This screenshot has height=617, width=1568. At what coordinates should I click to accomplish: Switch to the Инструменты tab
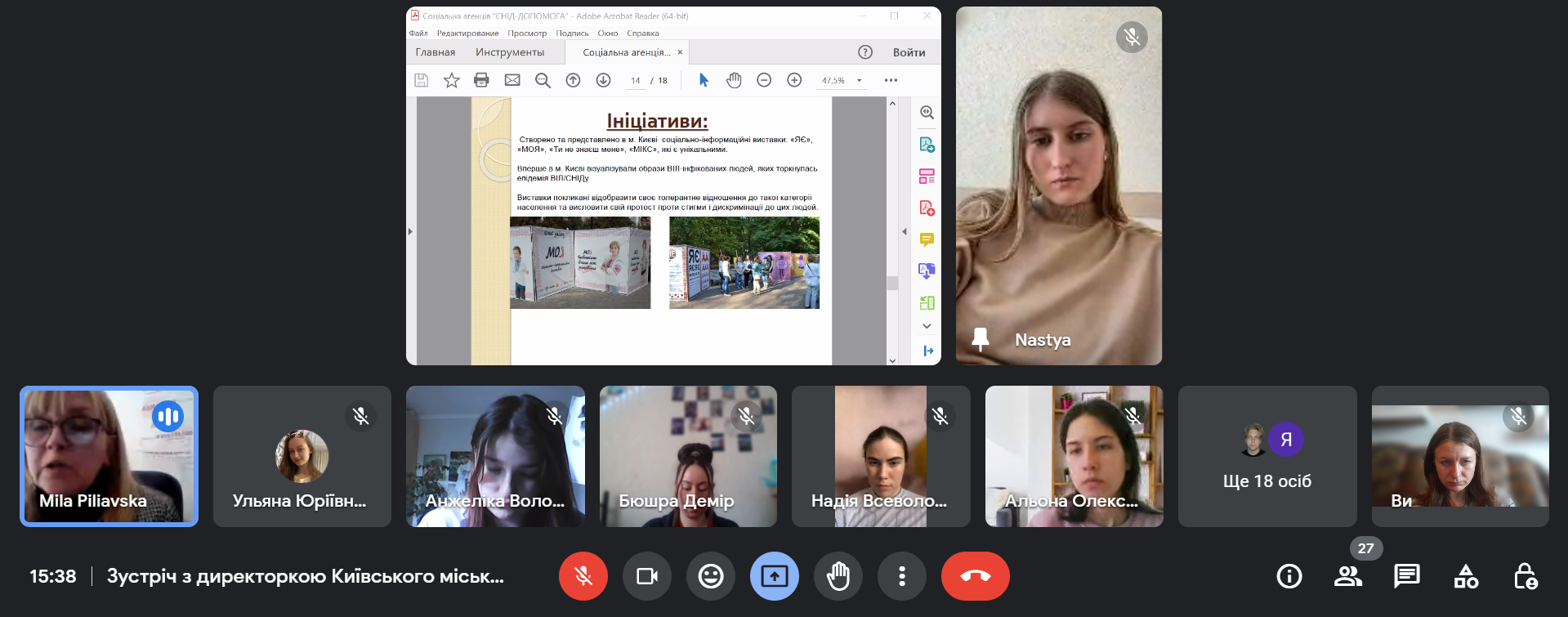click(510, 52)
